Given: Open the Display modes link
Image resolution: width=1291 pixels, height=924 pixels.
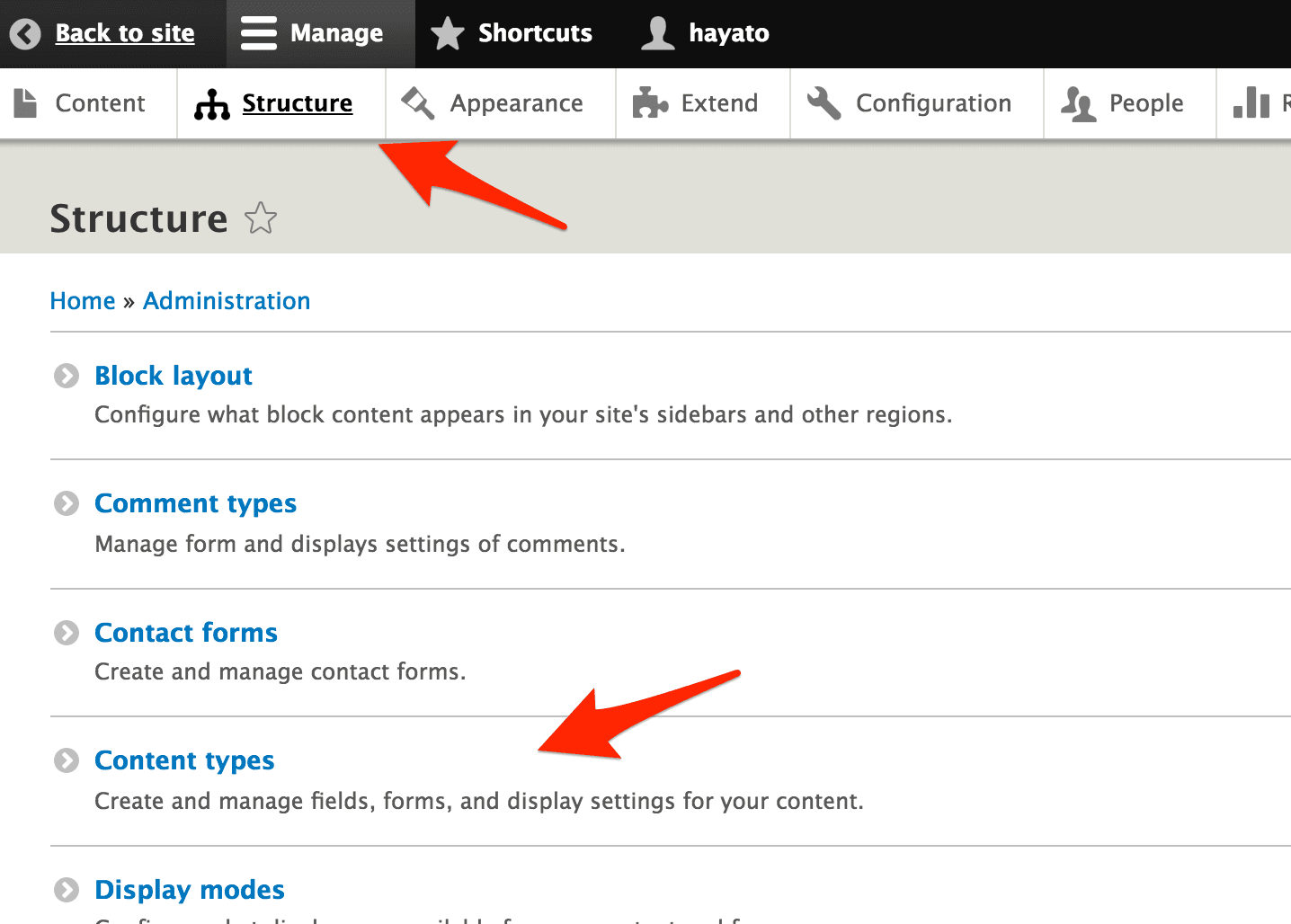Looking at the screenshot, I should pos(190,890).
